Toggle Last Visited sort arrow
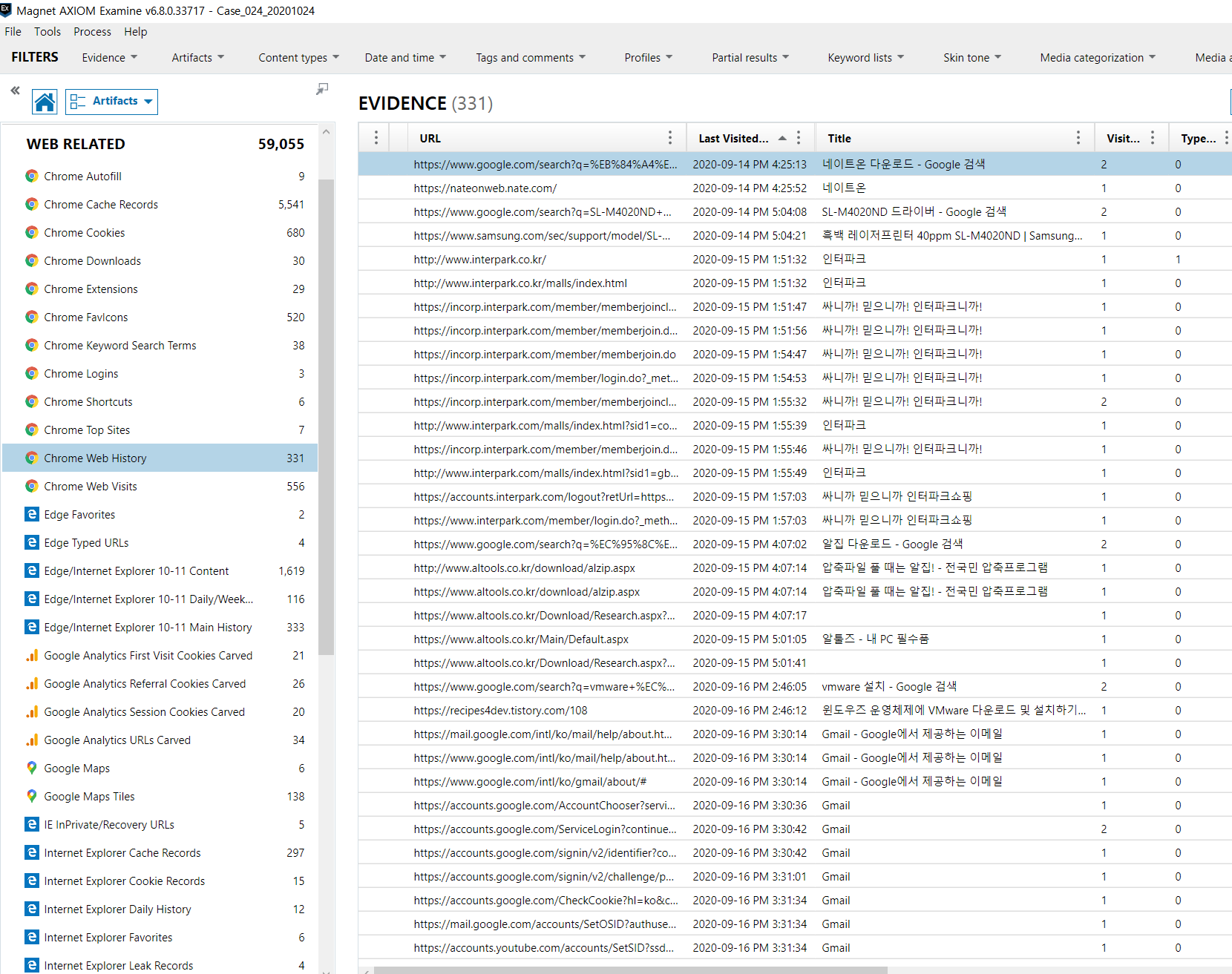The width and height of the screenshot is (1232, 974). pyautogui.click(x=782, y=139)
